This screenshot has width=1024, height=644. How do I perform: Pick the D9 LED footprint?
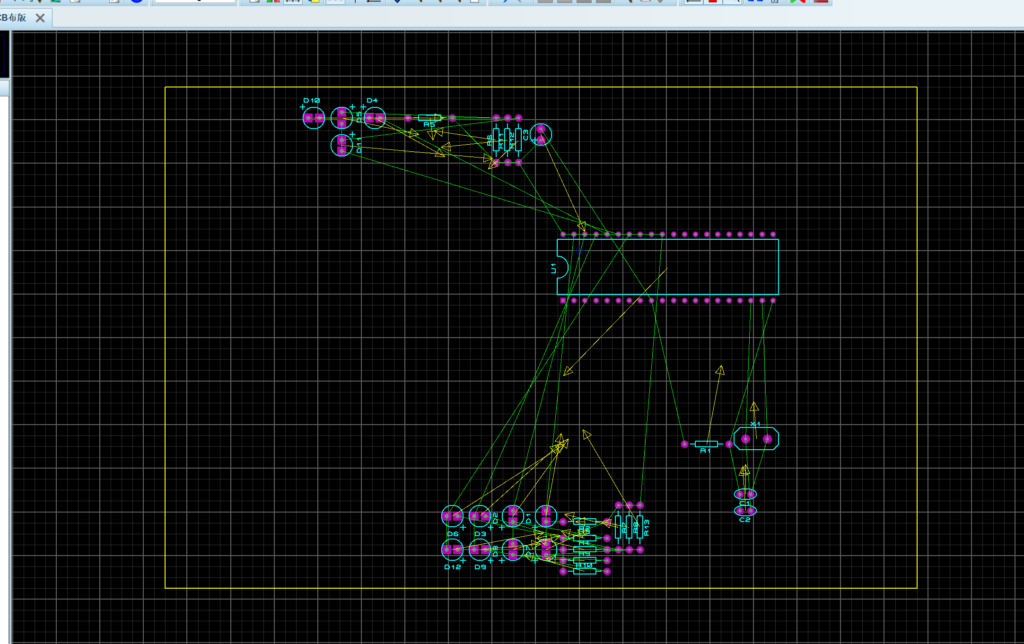(481, 549)
